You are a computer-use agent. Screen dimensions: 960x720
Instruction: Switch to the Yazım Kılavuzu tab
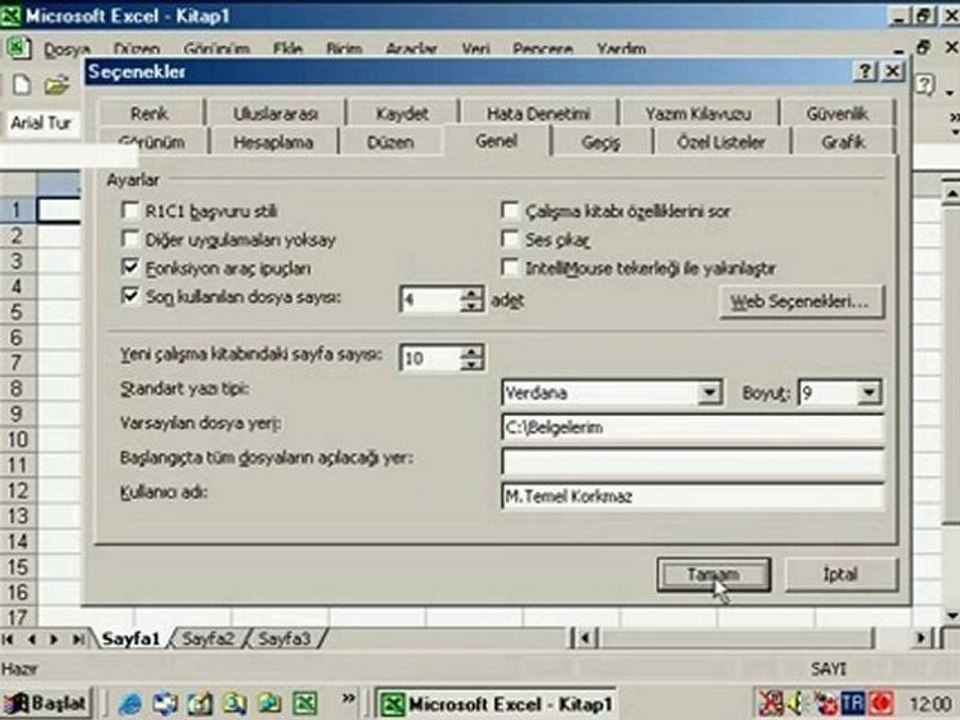click(x=698, y=113)
